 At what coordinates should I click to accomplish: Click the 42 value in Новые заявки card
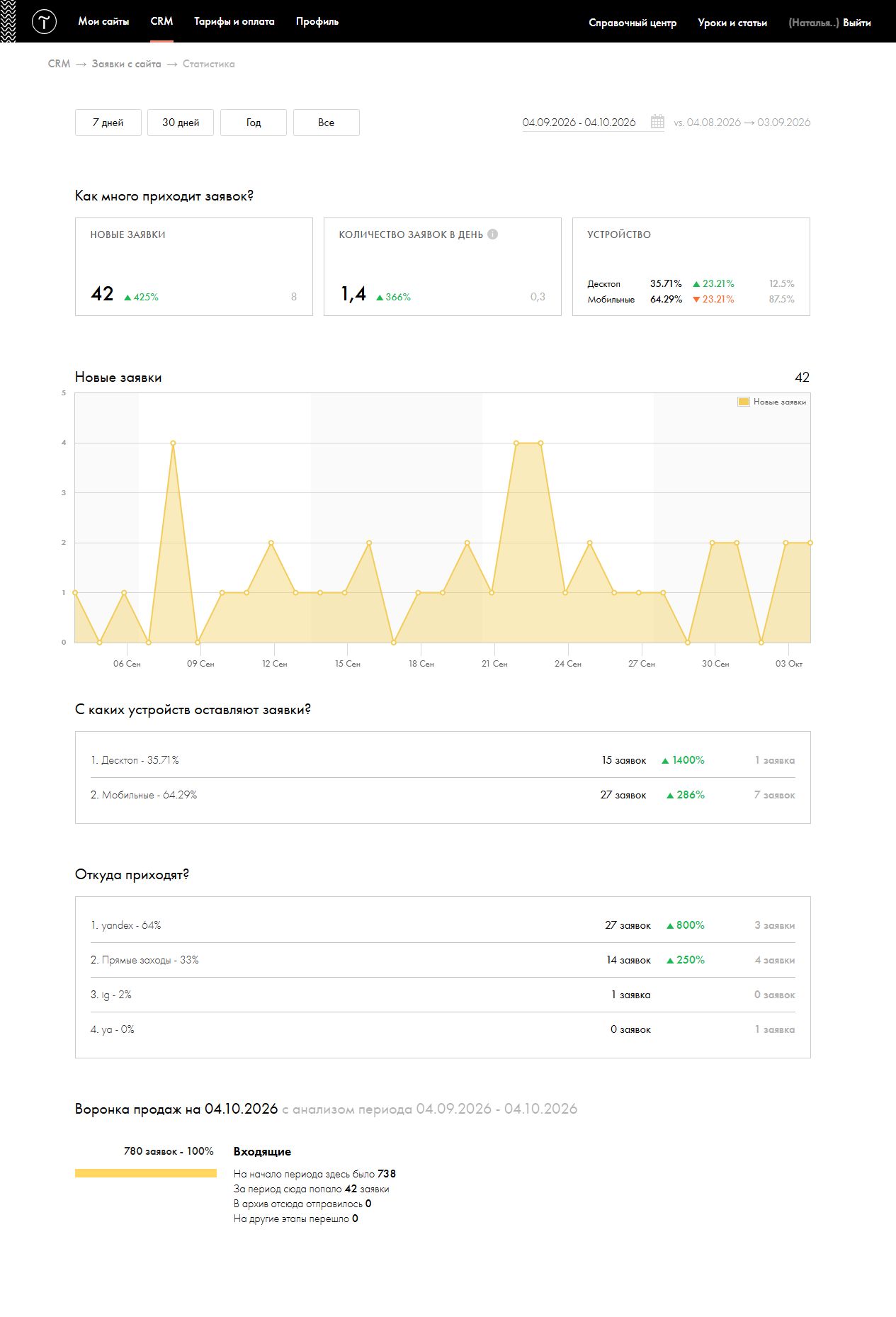102,294
